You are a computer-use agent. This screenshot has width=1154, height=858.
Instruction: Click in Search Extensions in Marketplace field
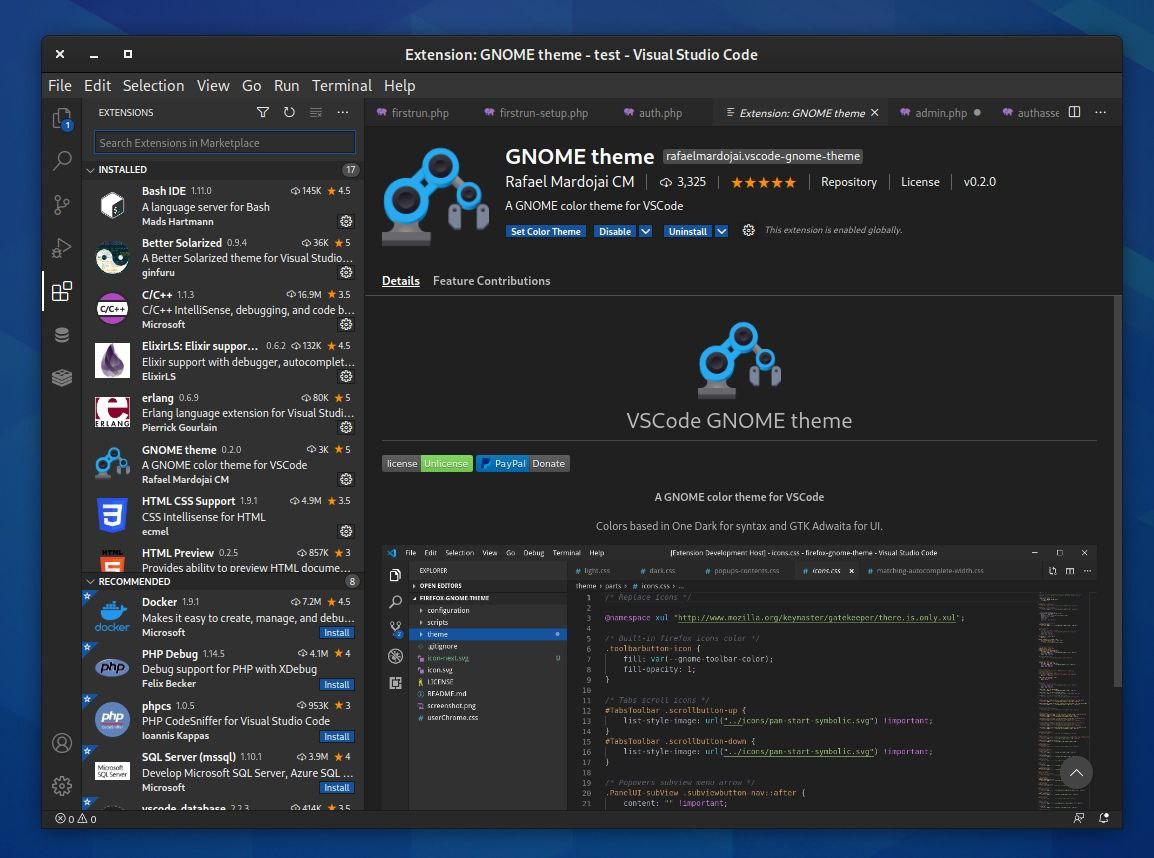pyautogui.click(x=224, y=143)
